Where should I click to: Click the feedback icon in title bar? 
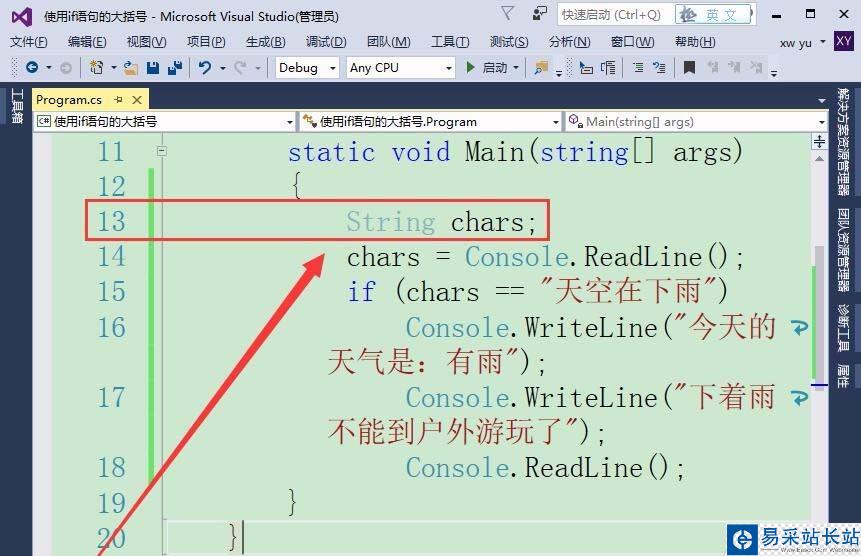540,13
